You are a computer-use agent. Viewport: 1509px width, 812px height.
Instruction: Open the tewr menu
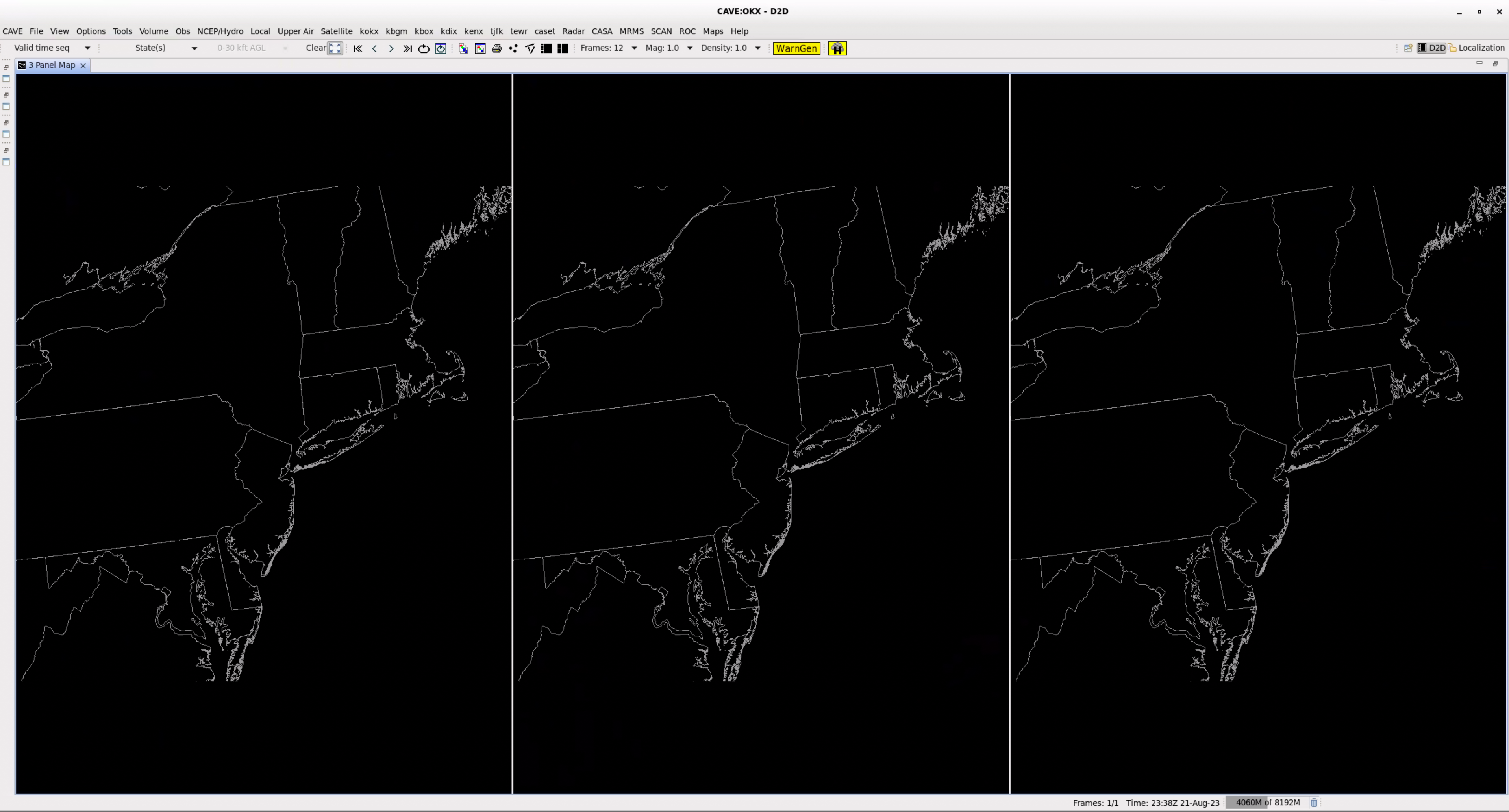point(519,31)
